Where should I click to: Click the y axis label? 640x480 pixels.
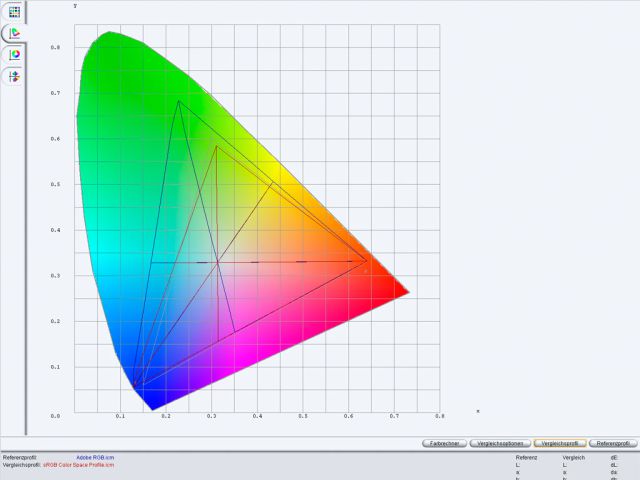click(x=75, y=6)
